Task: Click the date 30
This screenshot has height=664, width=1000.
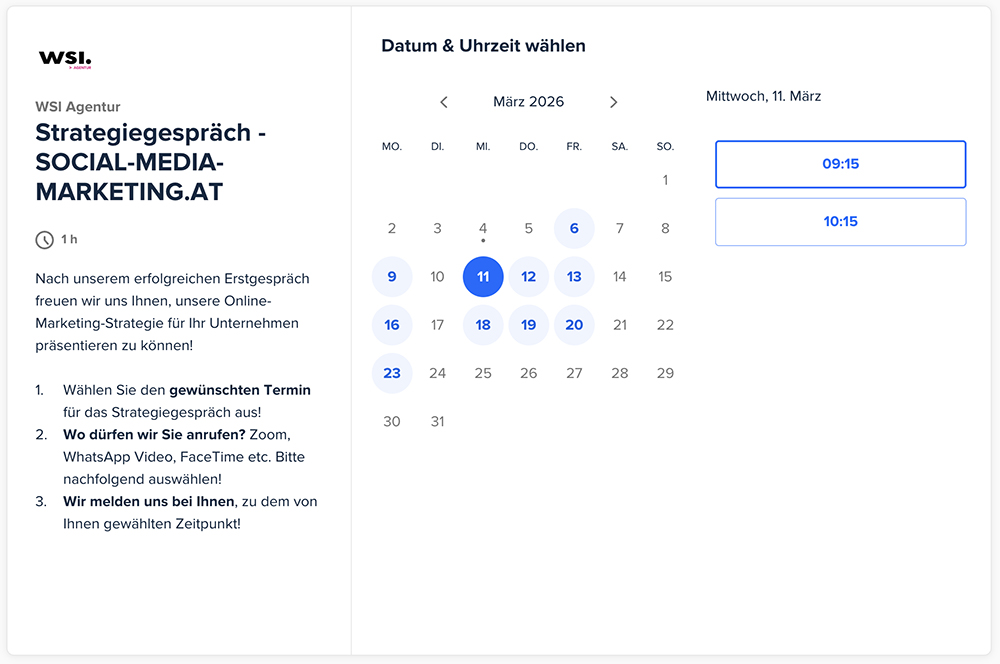Action: click(392, 422)
